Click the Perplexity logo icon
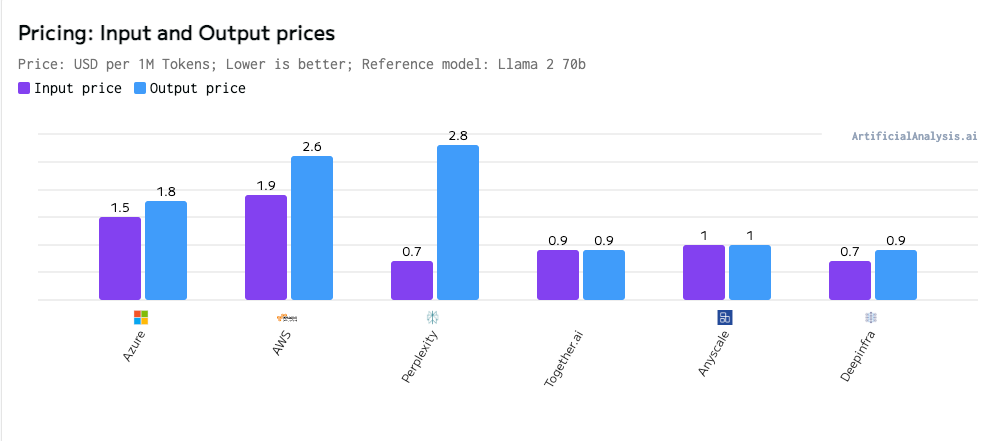Viewport: 988px width, 441px height. click(x=432, y=317)
